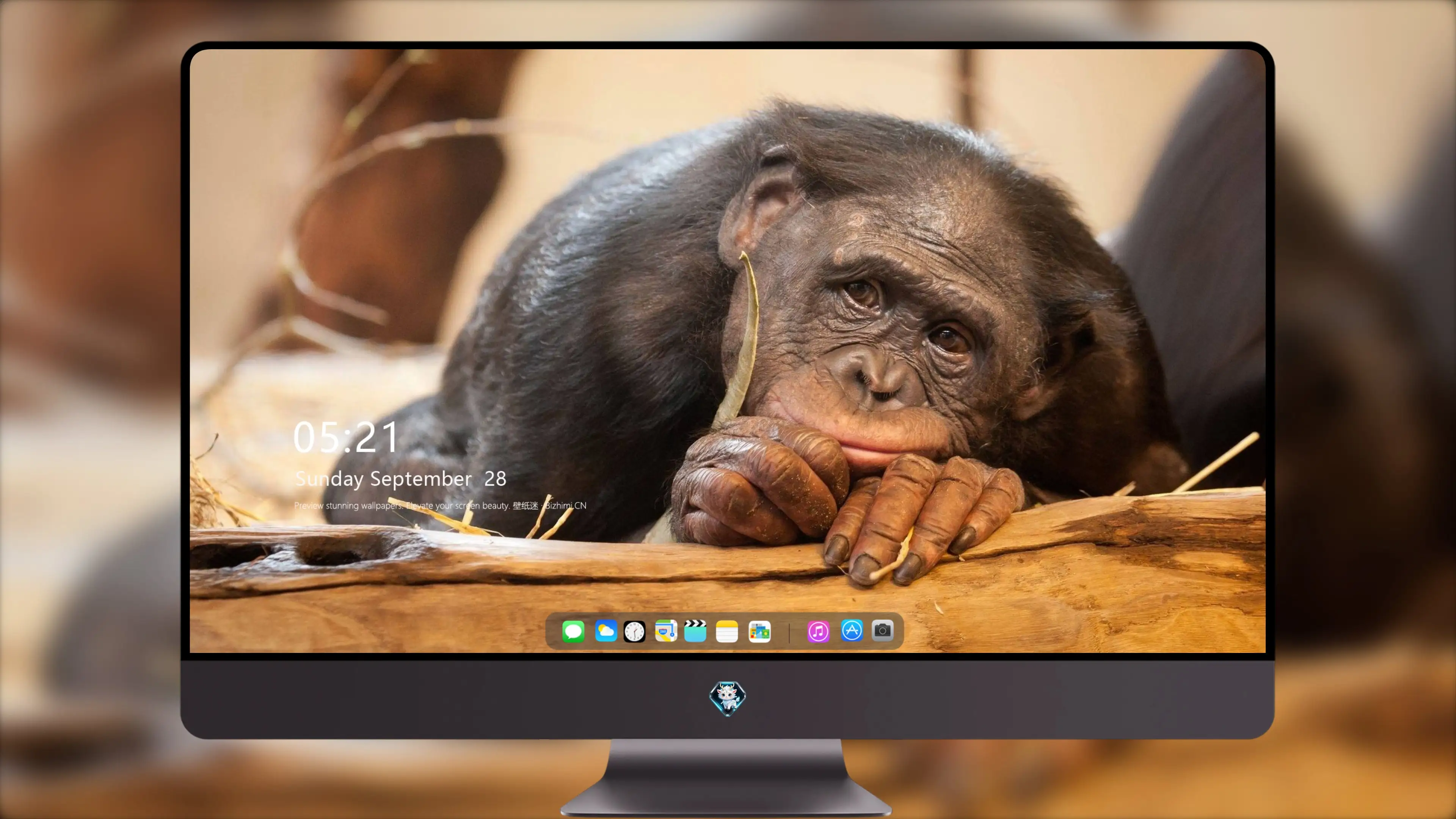Image resolution: width=1456 pixels, height=819 pixels.
Task: Click the dragon mascot logo on monitor chin
Action: pos(728,698)
